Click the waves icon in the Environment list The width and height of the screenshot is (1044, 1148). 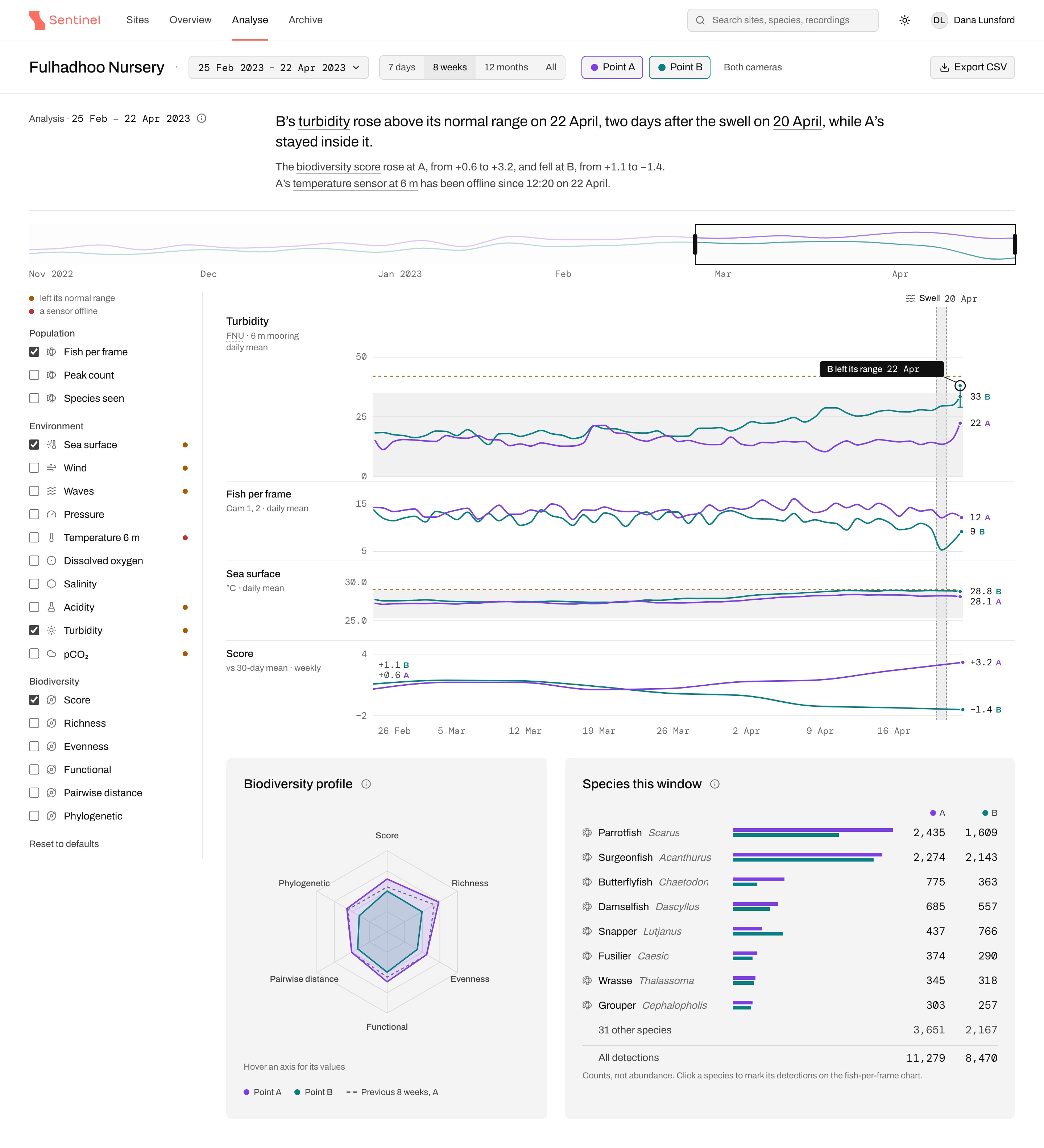[x=51, y=491]
